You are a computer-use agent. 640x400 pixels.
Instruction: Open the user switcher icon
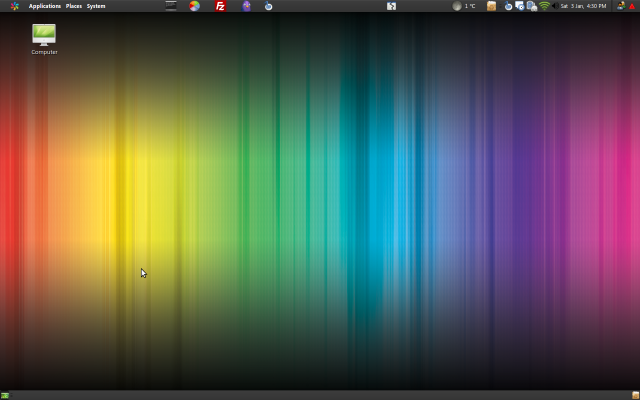620,6
